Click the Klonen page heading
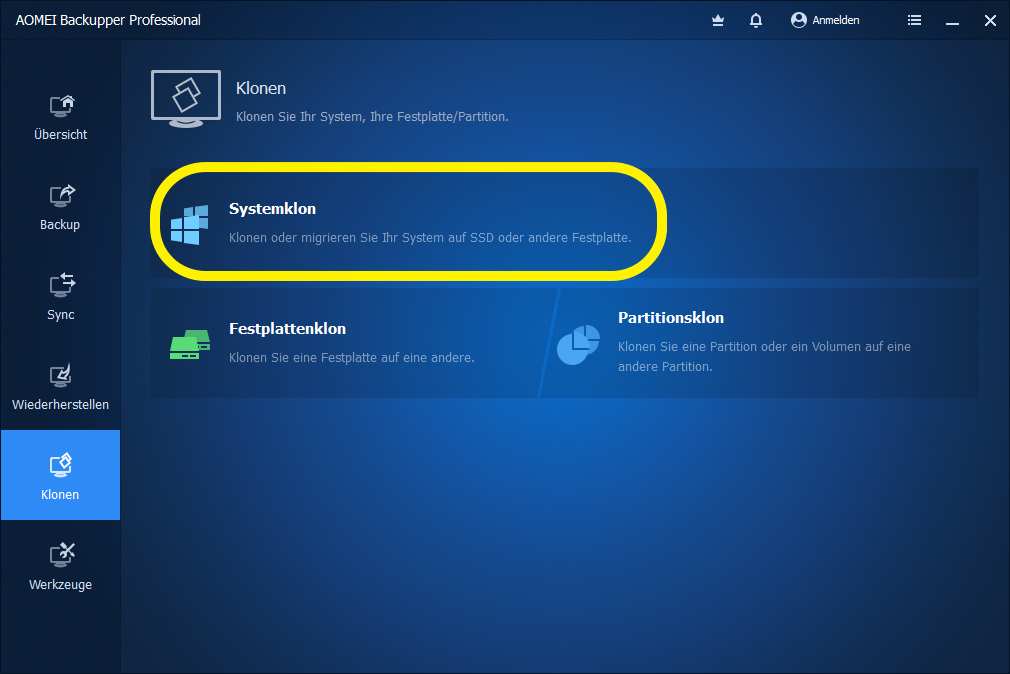The width and height of the screenshot is (1010, 674). click(x=261, y=88)
